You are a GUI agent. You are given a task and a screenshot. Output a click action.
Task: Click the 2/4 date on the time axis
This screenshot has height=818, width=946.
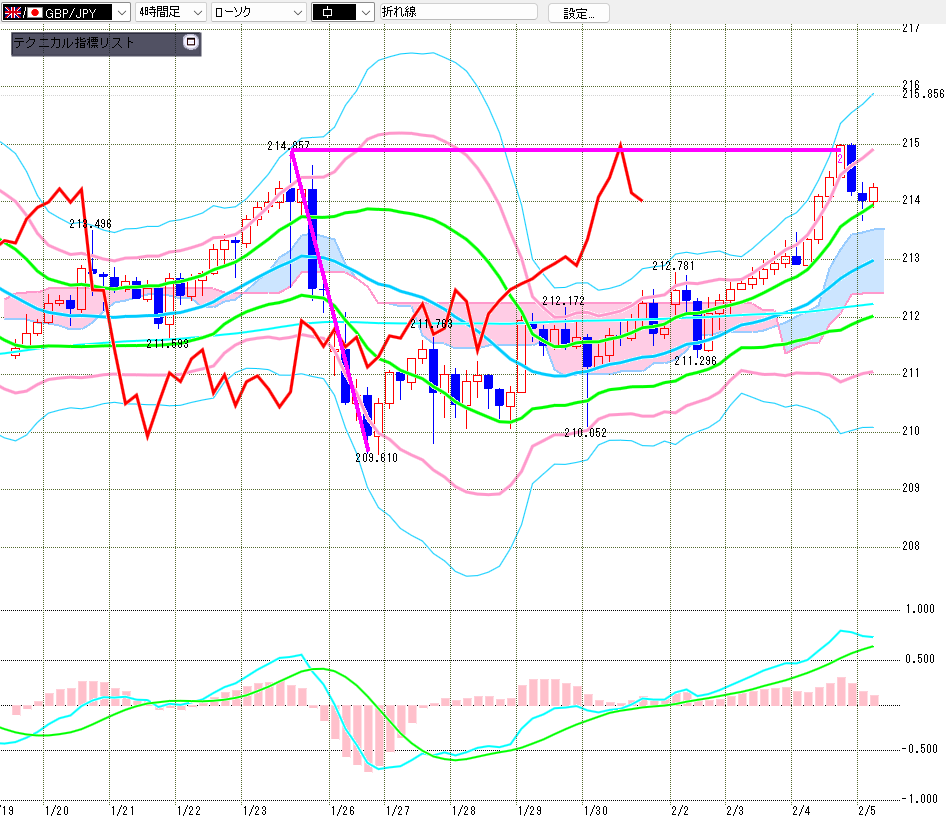tap(800, 810)
